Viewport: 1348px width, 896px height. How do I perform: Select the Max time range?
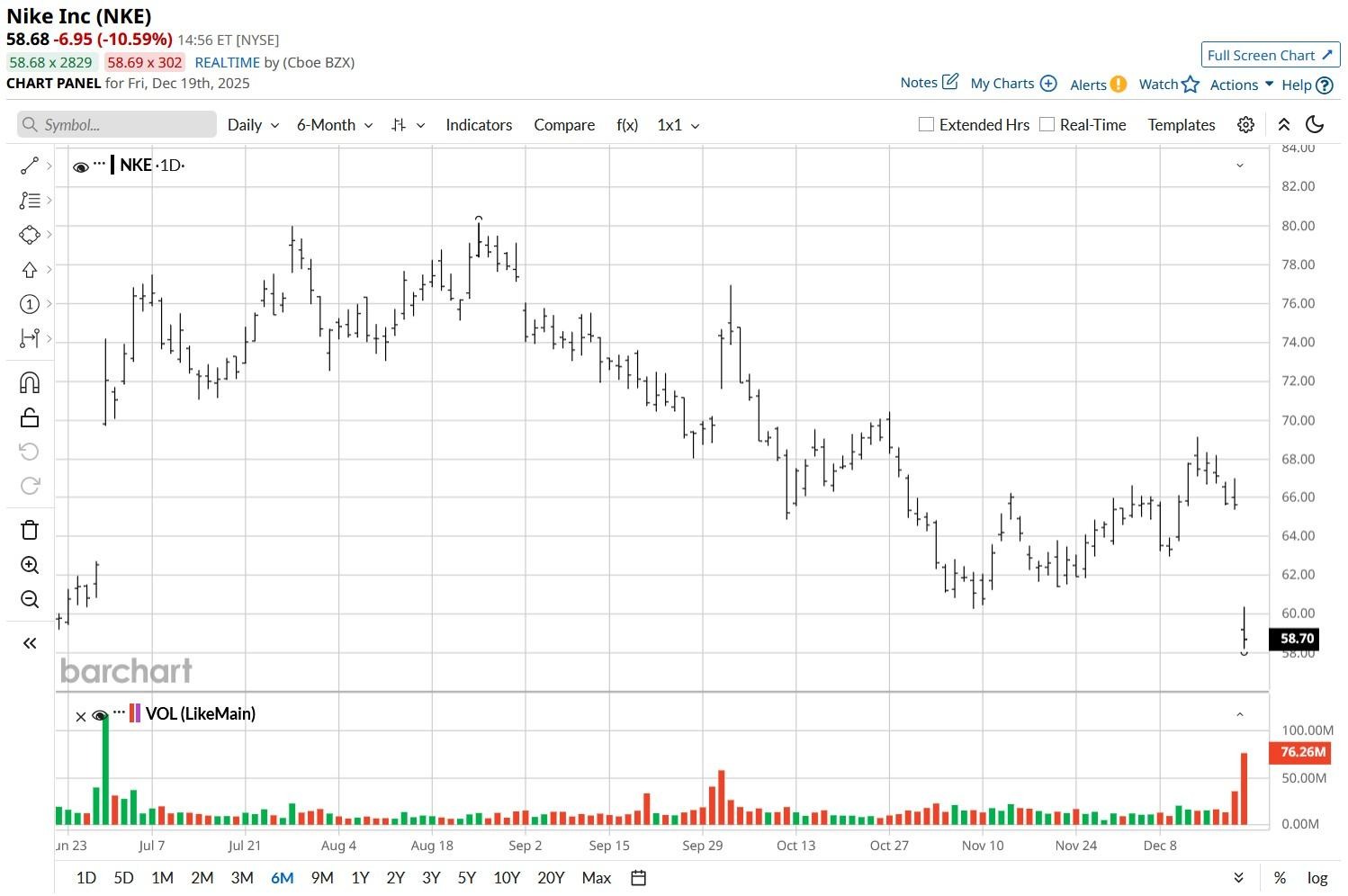597,878
